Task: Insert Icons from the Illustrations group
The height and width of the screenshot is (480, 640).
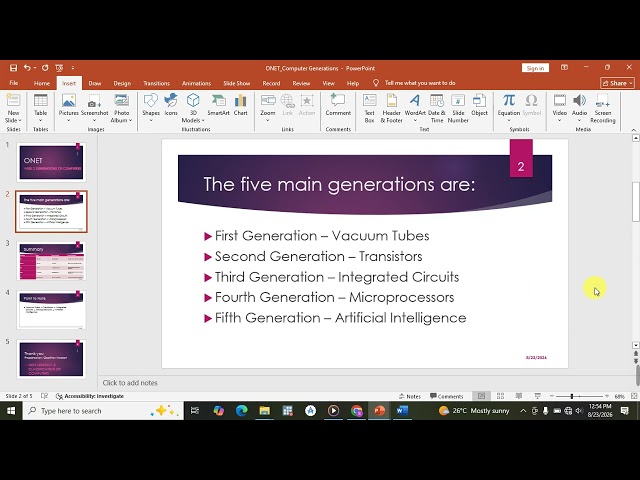Action: click(171, 105)
